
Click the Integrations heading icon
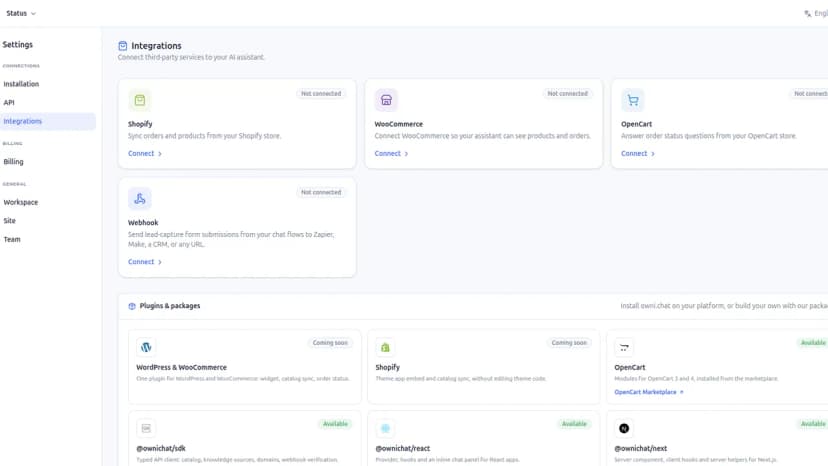click(123, 46)
